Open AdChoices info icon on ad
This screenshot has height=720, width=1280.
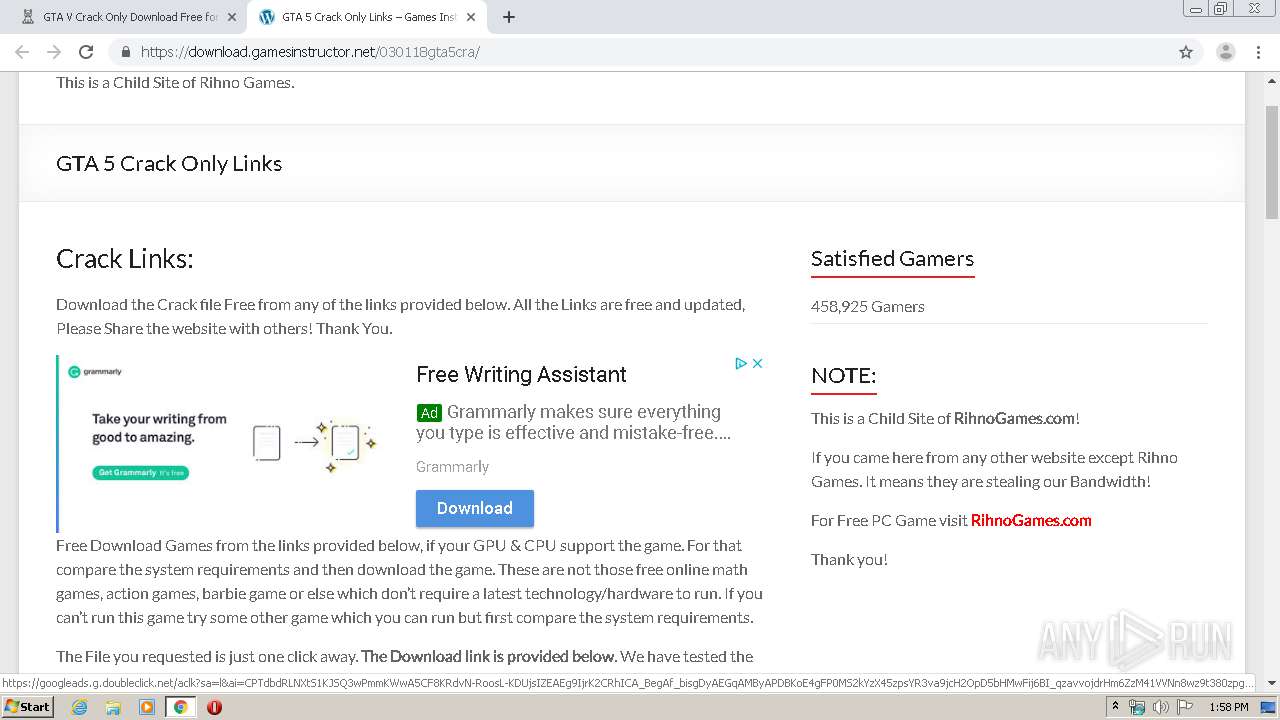point(741,363)
